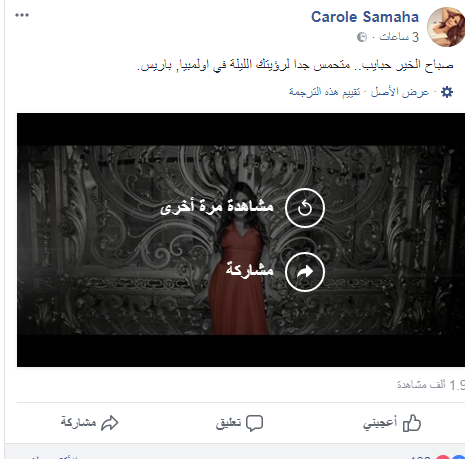This screenshot has height=459, width=465.
Task: Open the three-dot post options menu
Action: tap(22, 15)
